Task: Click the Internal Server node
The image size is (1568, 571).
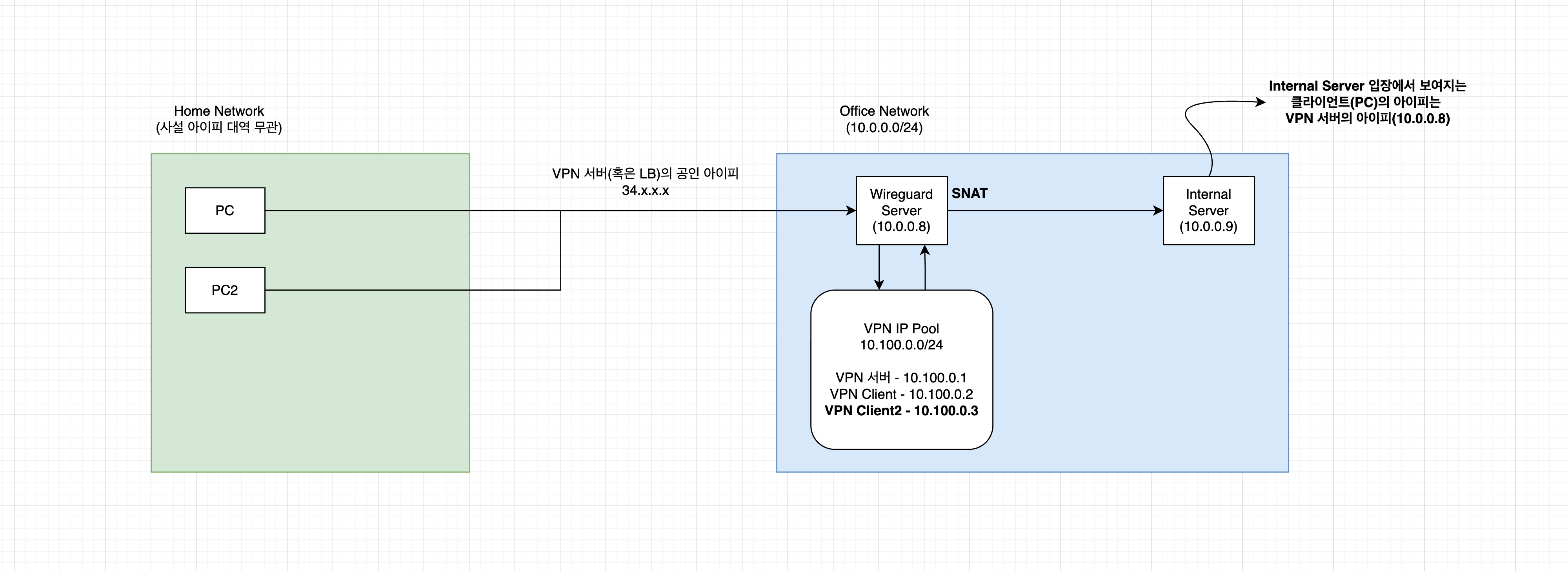Action: click(1208, 211)
